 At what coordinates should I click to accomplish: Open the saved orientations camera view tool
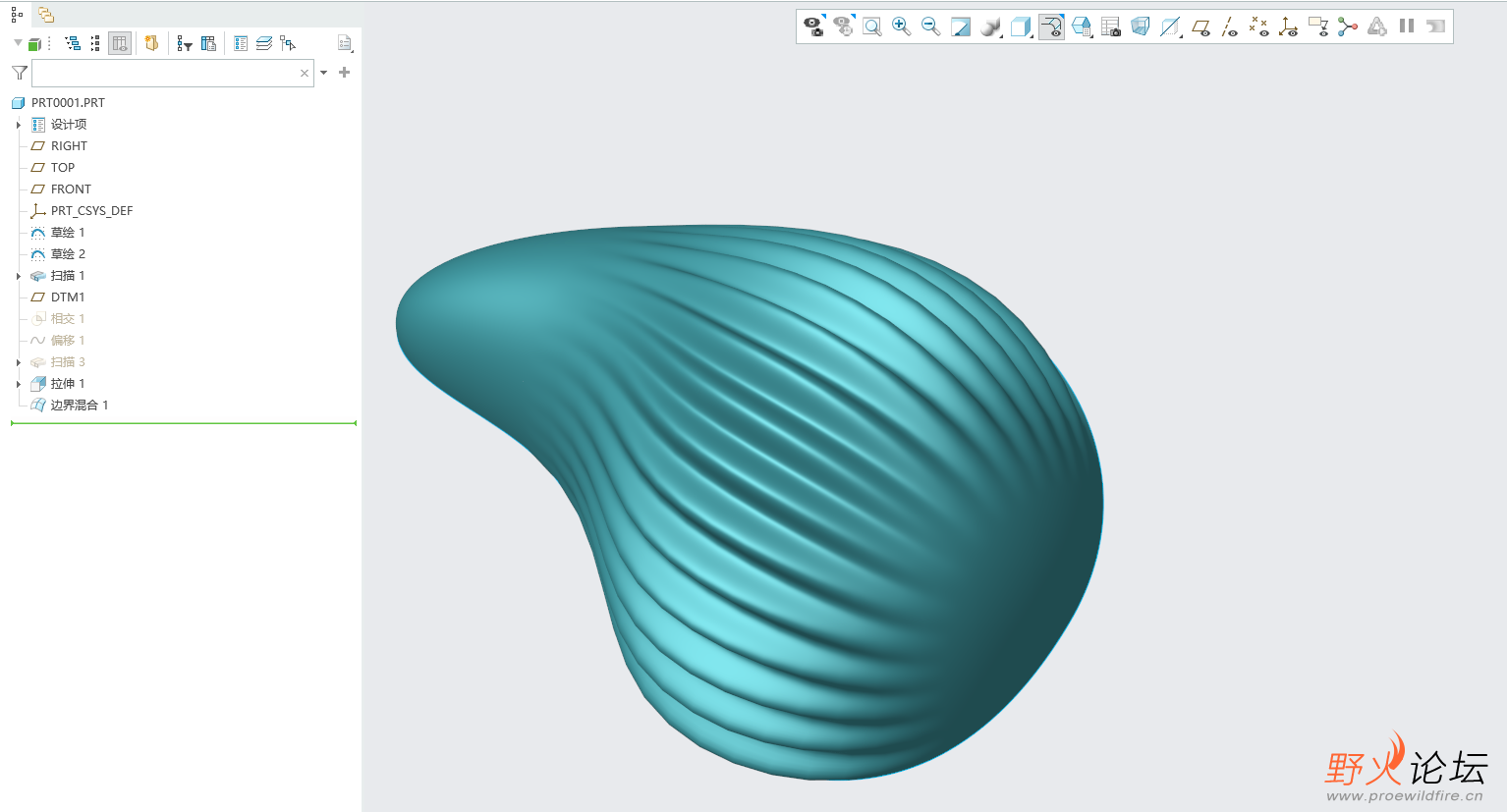(813, 27)
